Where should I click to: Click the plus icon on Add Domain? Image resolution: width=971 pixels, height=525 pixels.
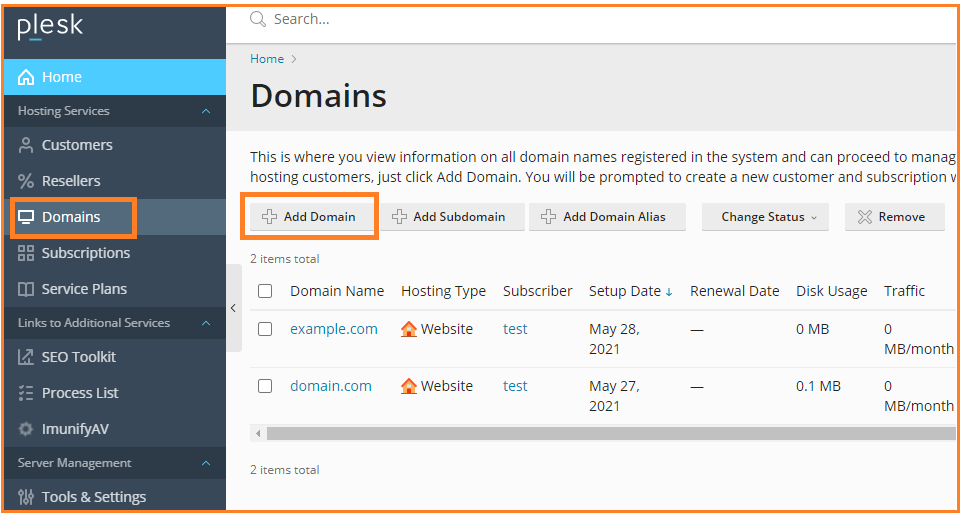click(269, 216)
